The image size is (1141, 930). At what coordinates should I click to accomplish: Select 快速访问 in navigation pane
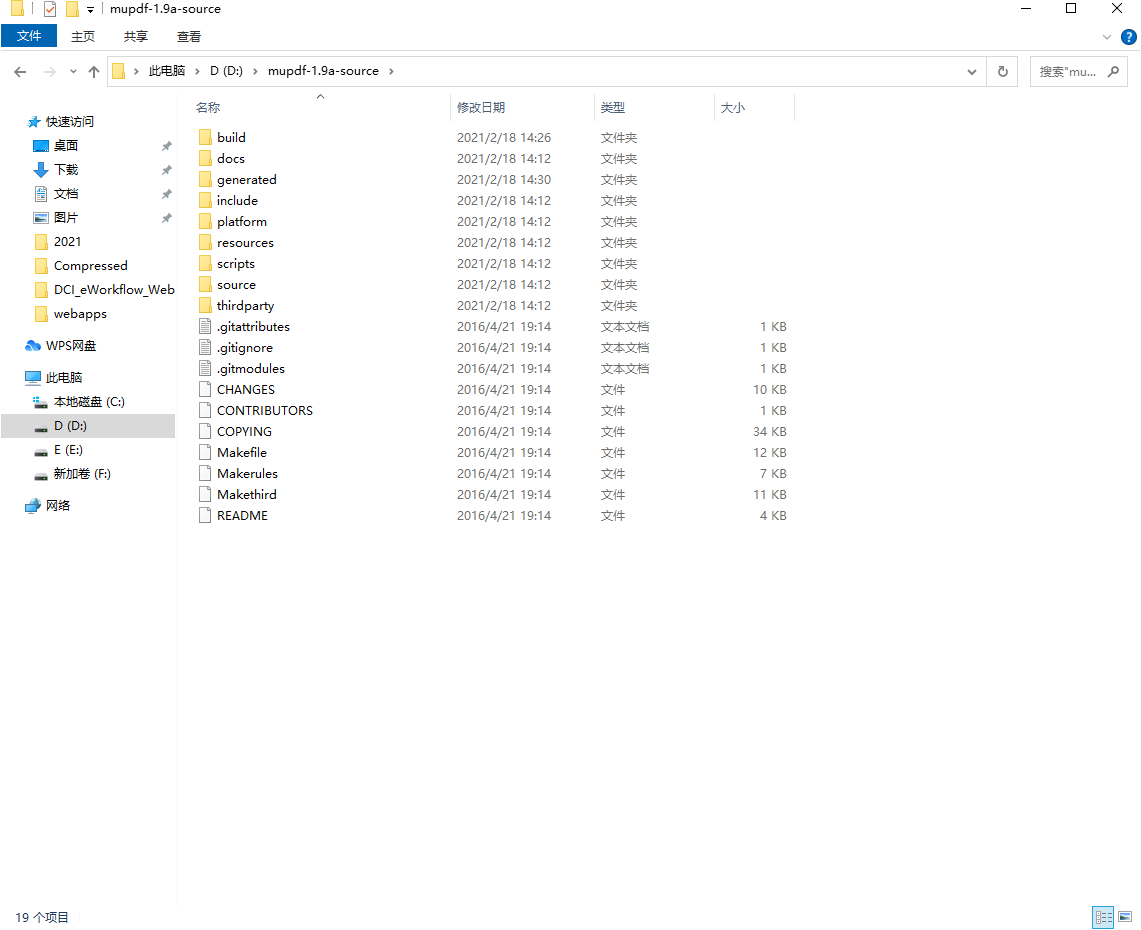[x=70, y=122]
